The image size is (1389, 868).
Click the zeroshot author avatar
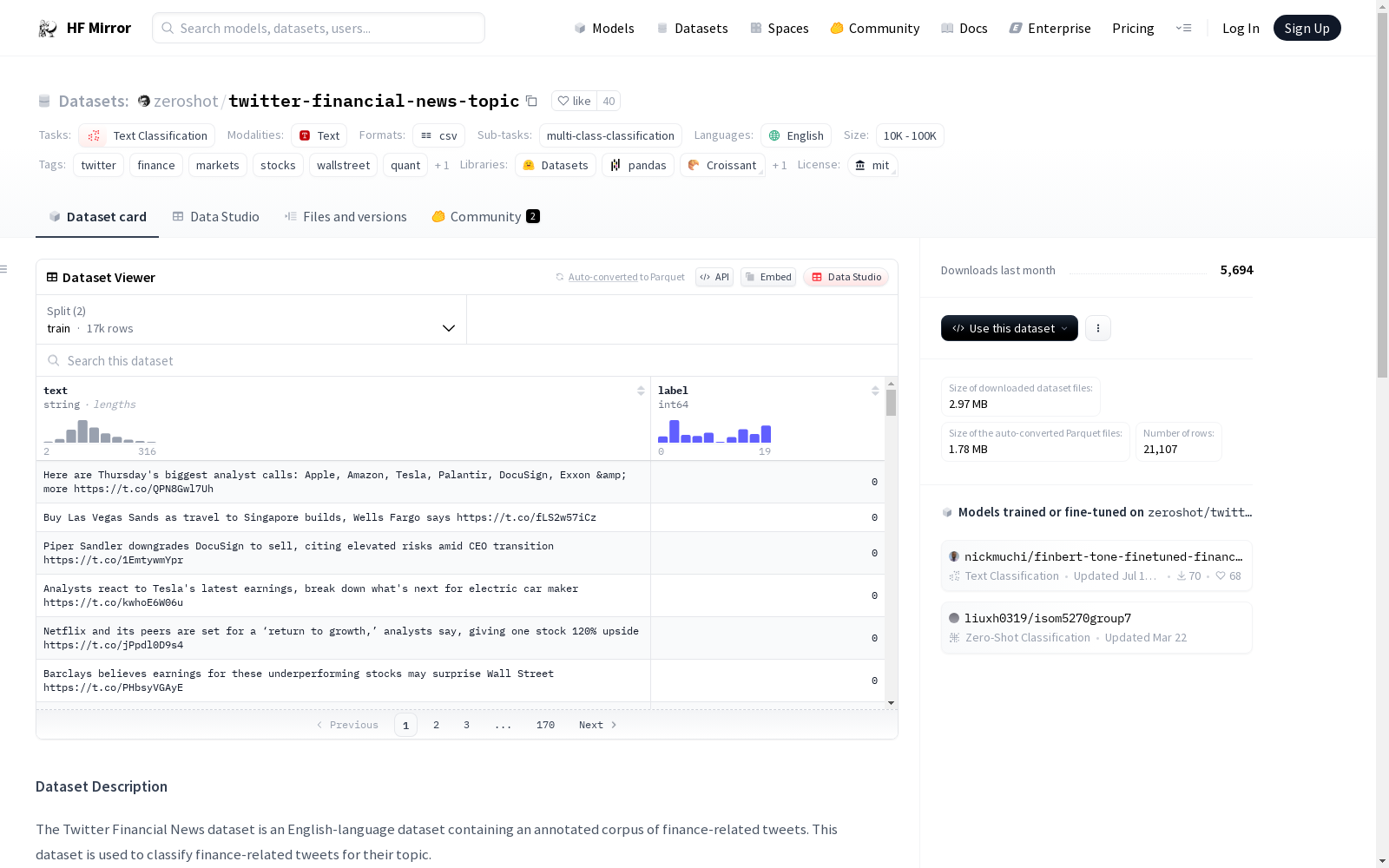pyautogui.click(x=144, y=101)
